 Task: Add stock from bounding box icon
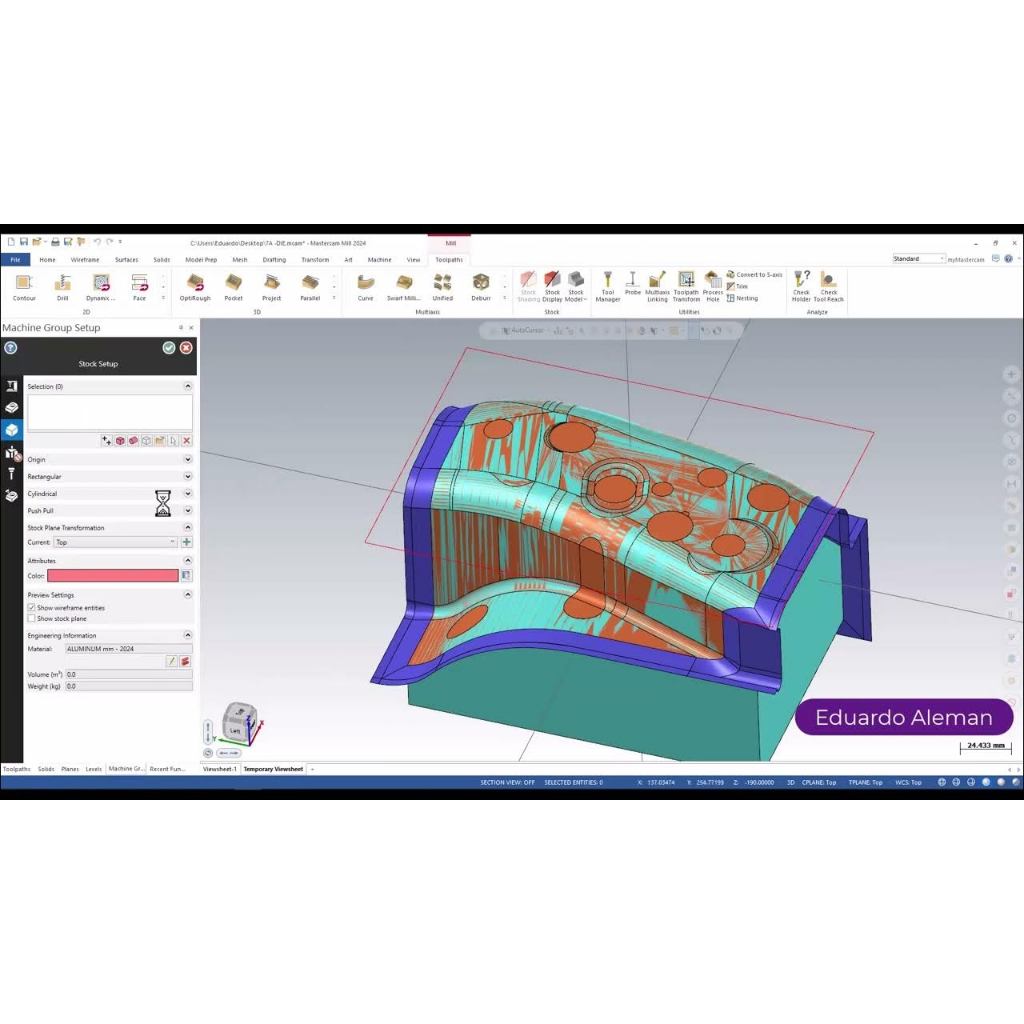pos(146,441)
